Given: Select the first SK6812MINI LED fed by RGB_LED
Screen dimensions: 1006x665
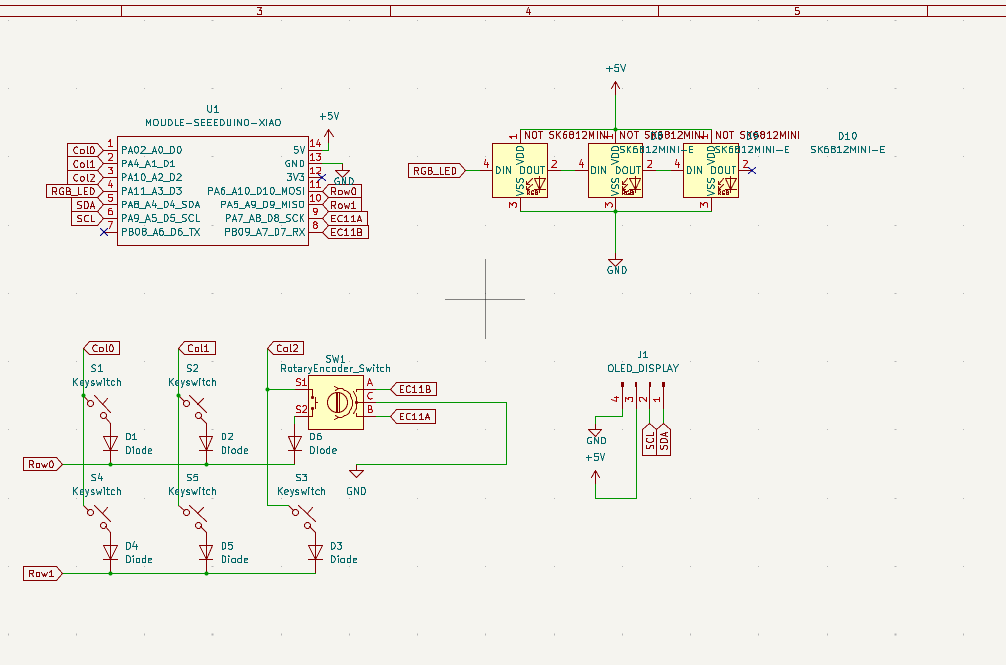Looking at the screenshot, I should pyautogui.click(x=520, y=171).
